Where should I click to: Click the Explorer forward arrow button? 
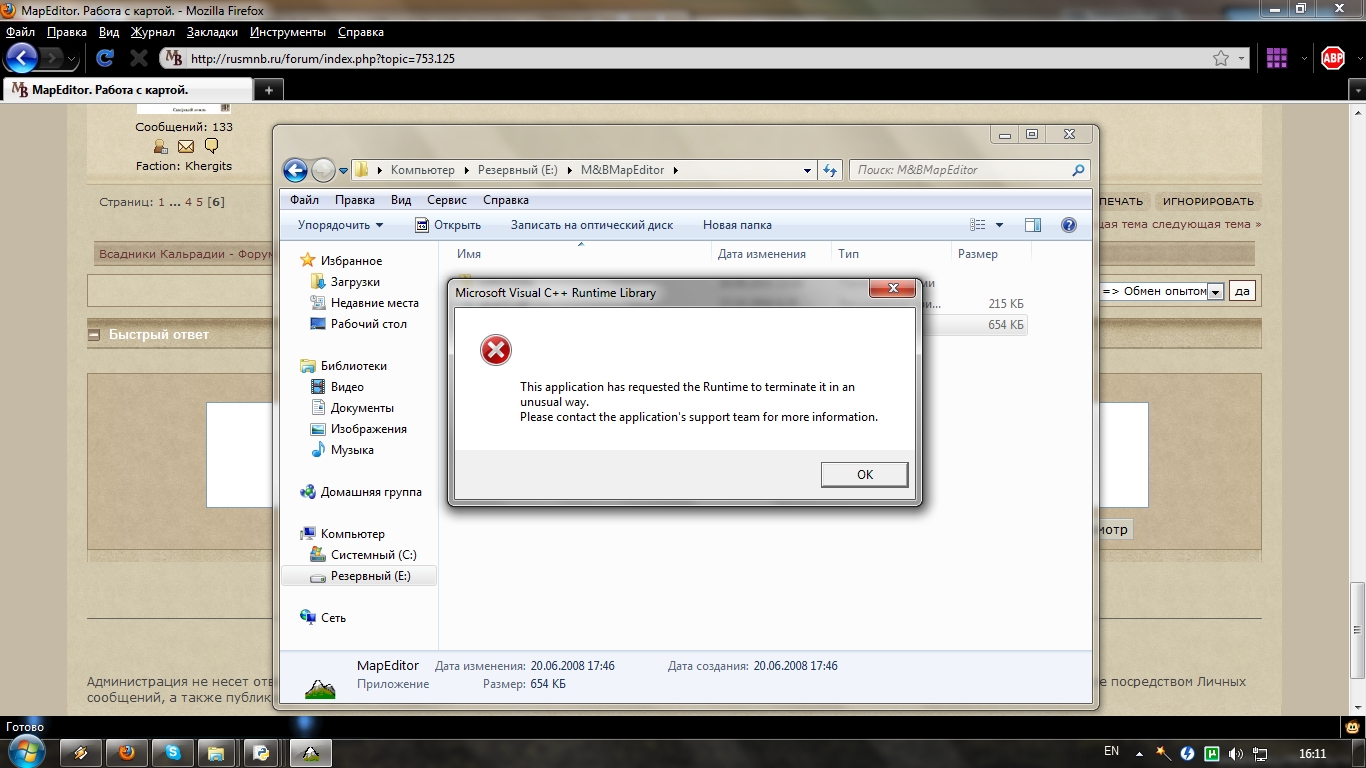coord(323,170)
